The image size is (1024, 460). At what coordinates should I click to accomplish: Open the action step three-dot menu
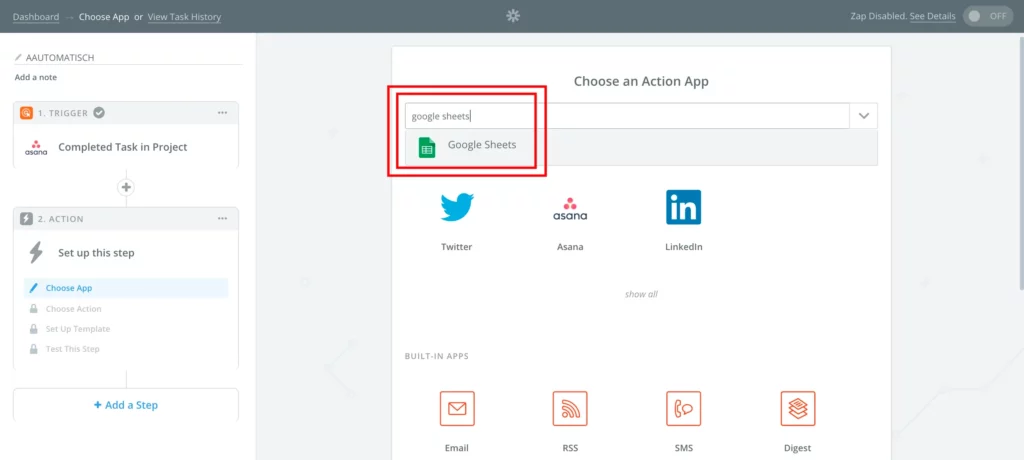pyautogui.click(x=223, y=218)
